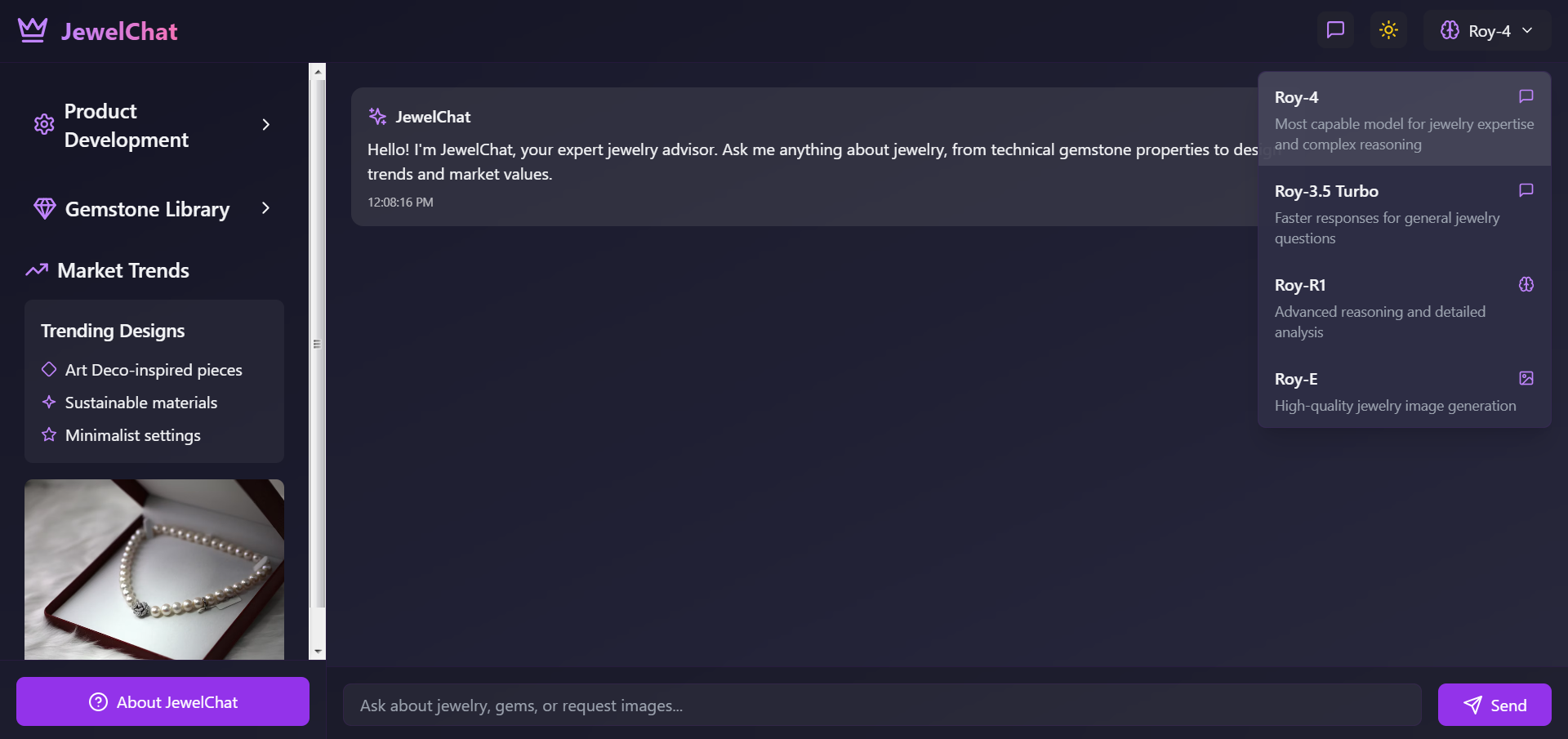Pick the Roy-E image generation model
The height and width of the screenshot is (739, 1568).
tap(1404, 391)
